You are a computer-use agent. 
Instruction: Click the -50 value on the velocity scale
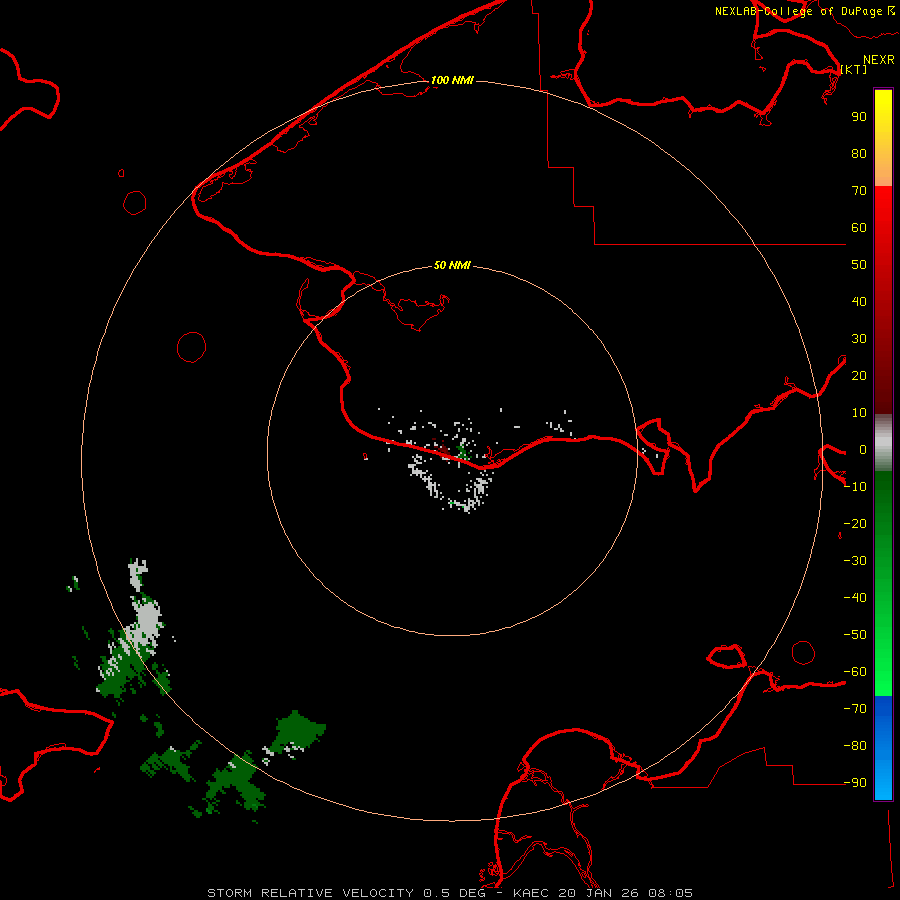(x=855, y=635)
